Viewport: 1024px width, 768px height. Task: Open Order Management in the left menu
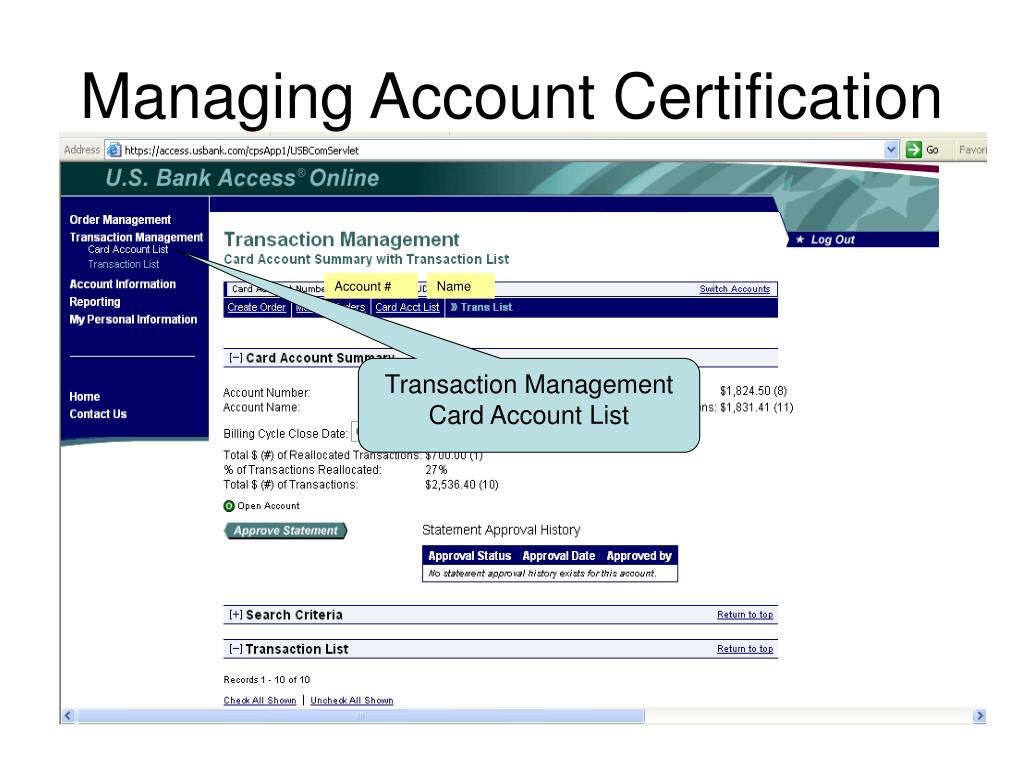click(120, 220)
